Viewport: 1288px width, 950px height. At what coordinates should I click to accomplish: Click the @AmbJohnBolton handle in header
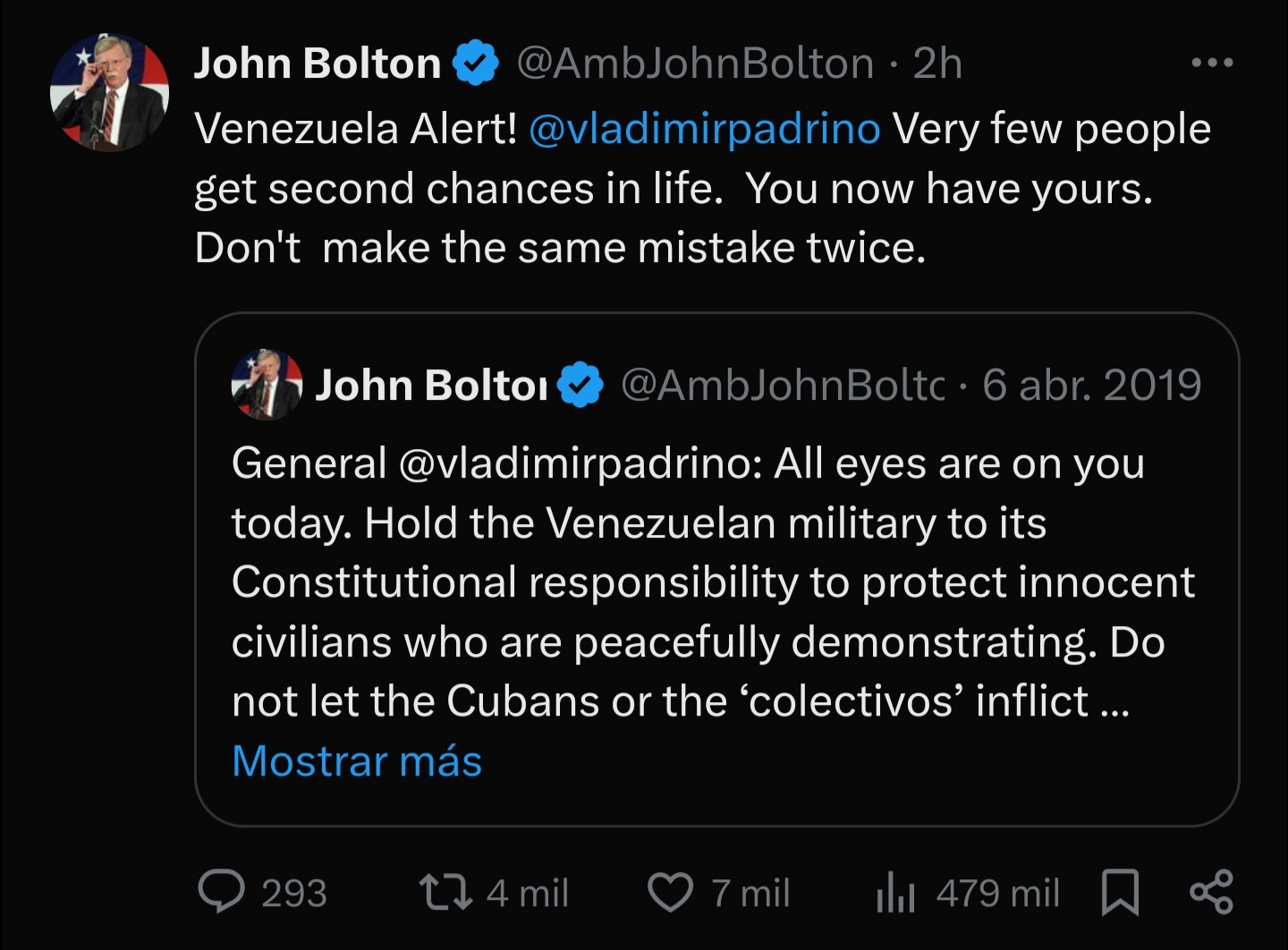[695, 63]
